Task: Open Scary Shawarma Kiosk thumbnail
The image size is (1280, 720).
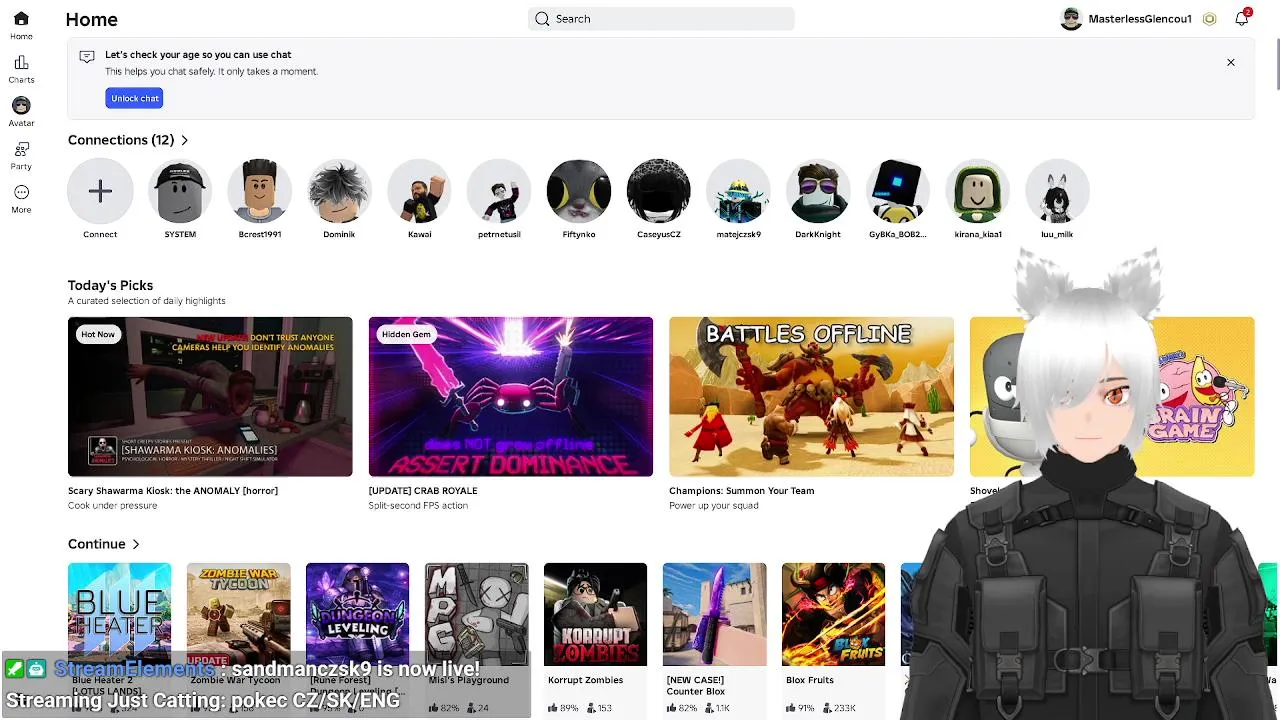Action: click(x=210, y=397)
